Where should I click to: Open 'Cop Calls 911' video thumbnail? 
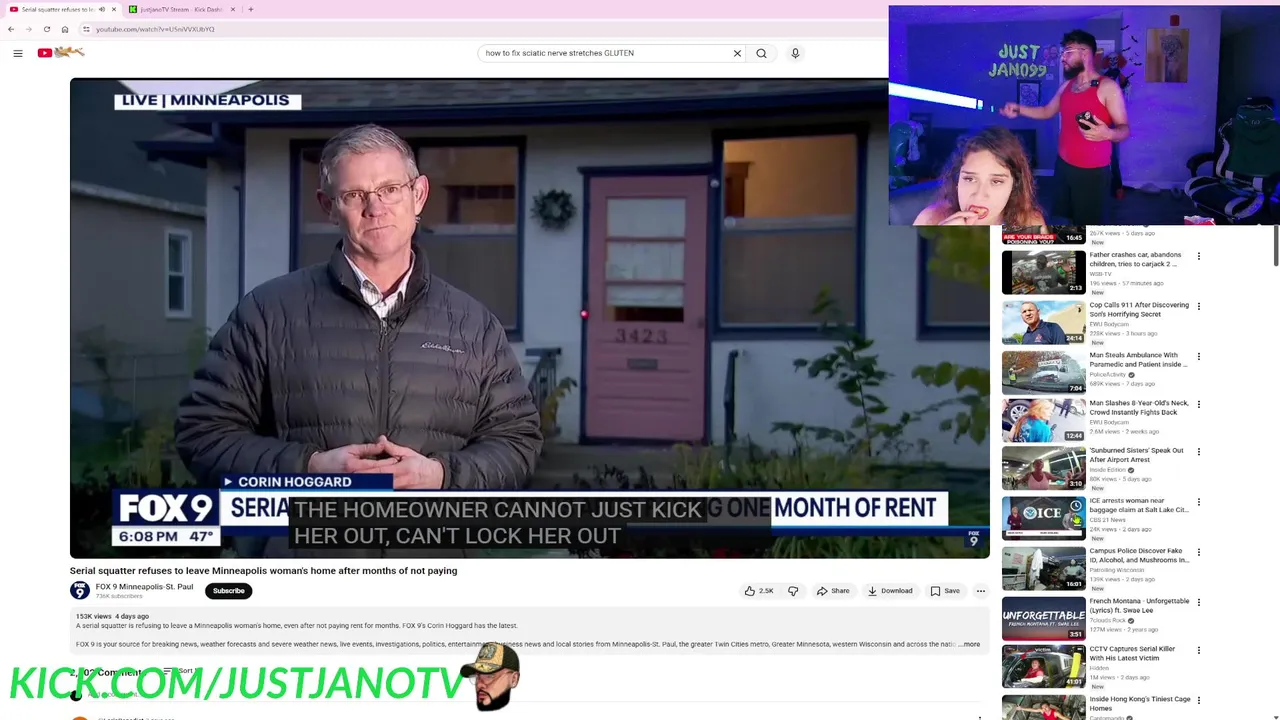click(1044, 322)
